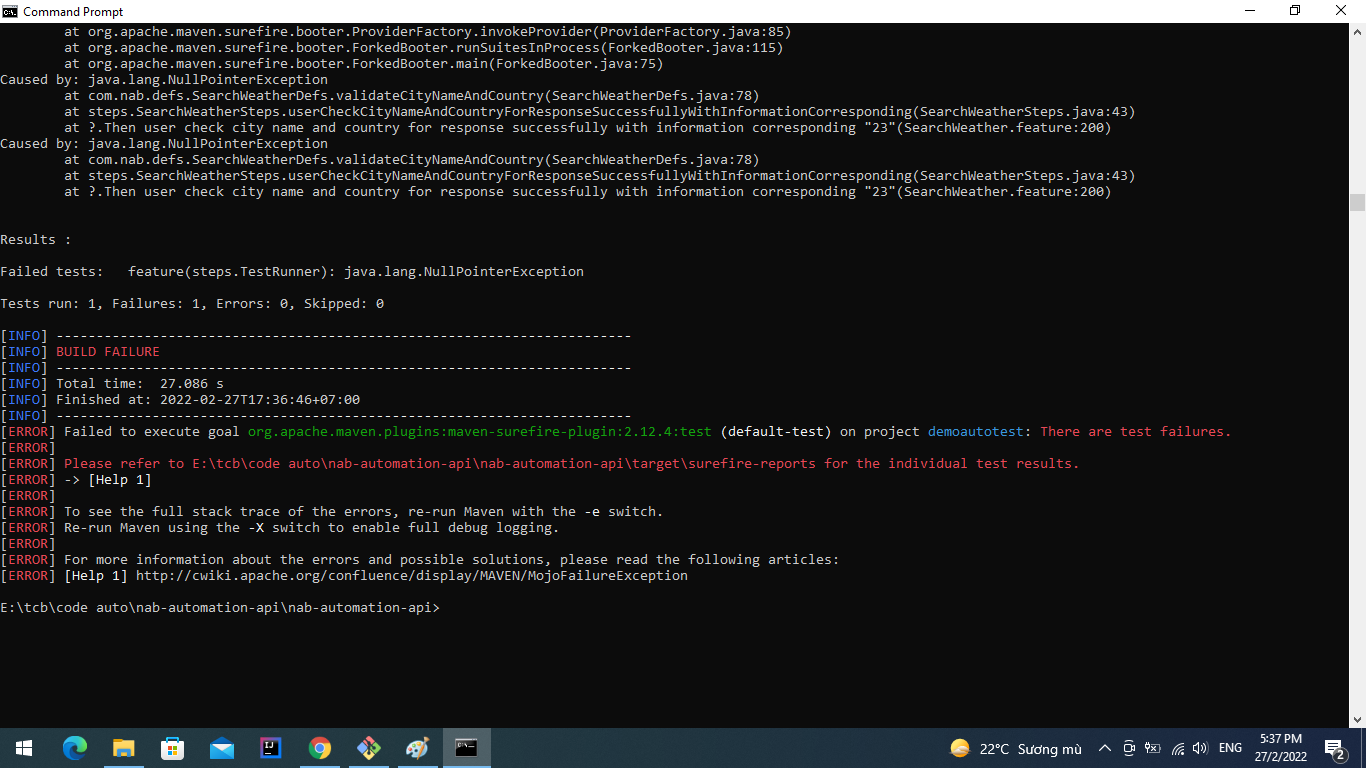Click the red BUILD FAILURE text

pos(108,352)
